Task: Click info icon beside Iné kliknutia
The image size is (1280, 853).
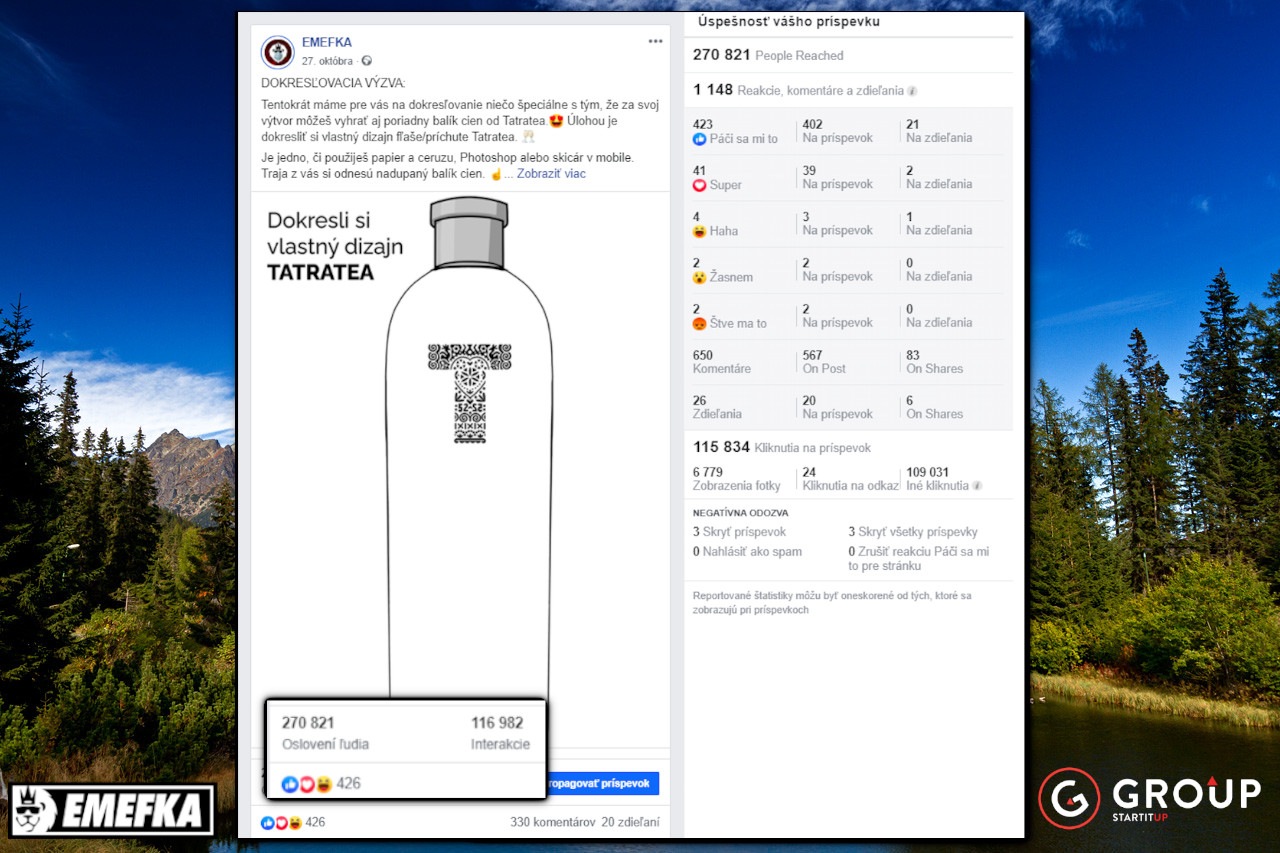Action: pyautogui.click(x=977, y=486)
